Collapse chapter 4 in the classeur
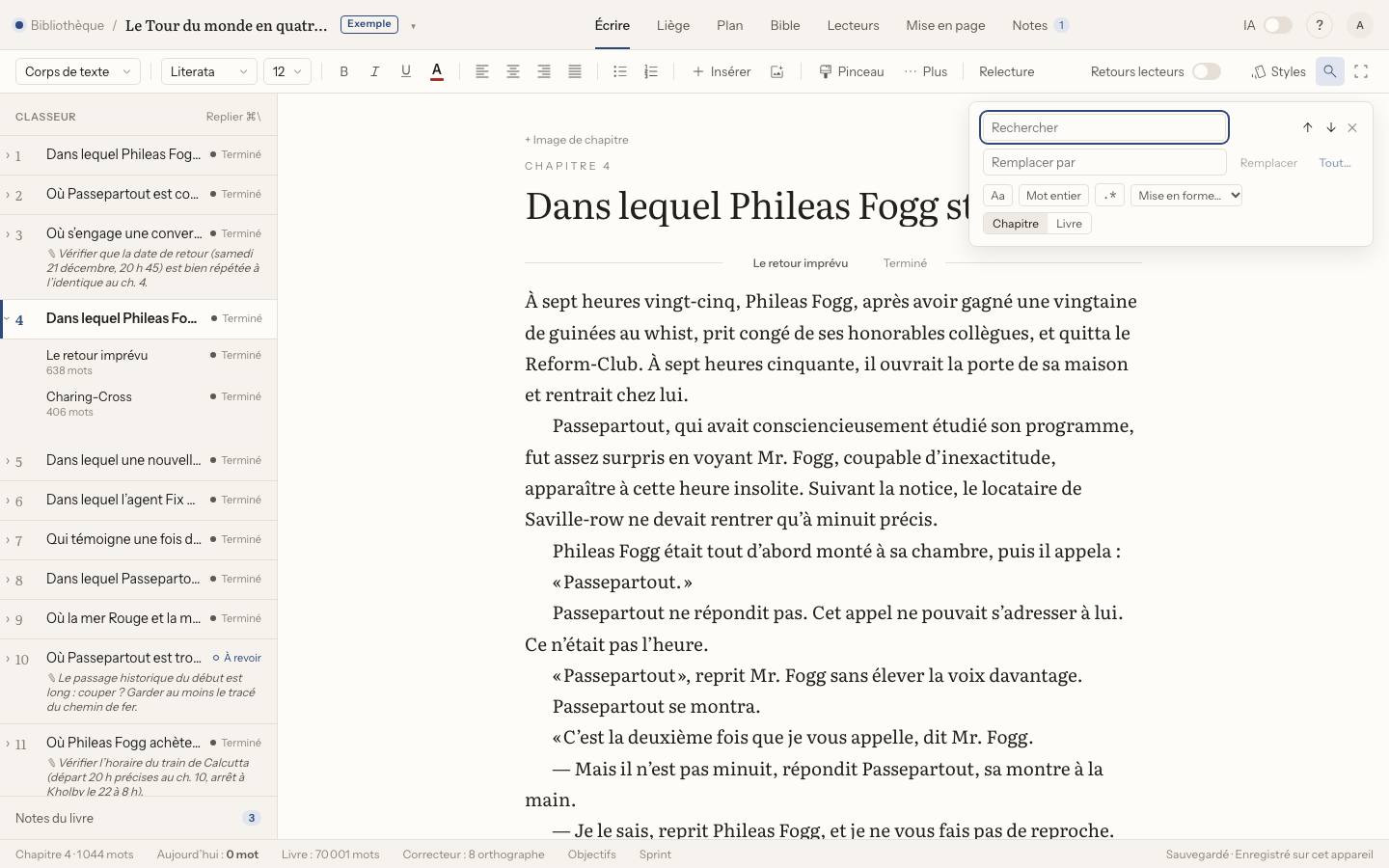Image resolution: width=1389 pixels, height=868 pixels. tap(8, 319)
